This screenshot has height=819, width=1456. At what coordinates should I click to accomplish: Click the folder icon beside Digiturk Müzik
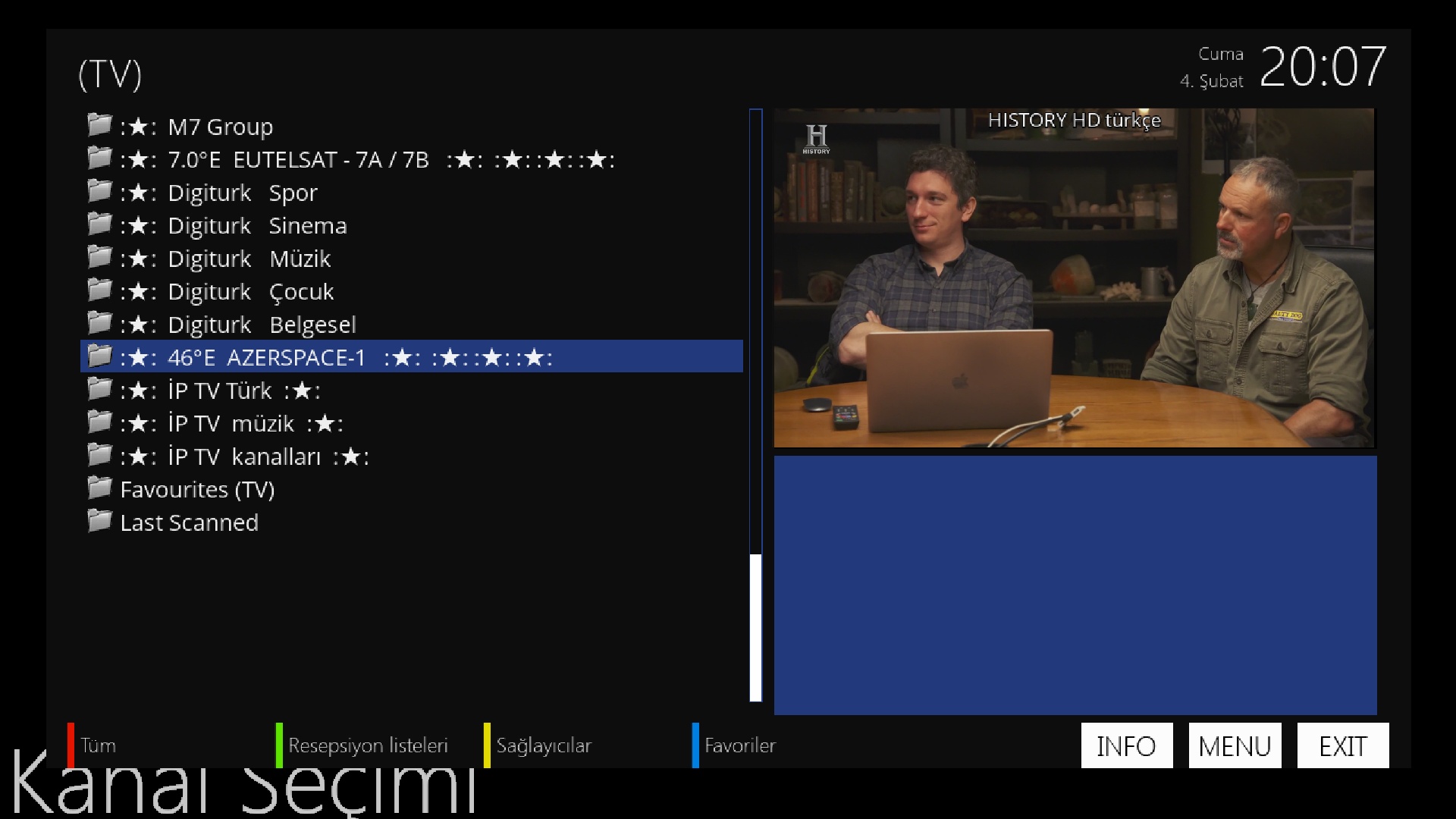(x=99, y=256)
